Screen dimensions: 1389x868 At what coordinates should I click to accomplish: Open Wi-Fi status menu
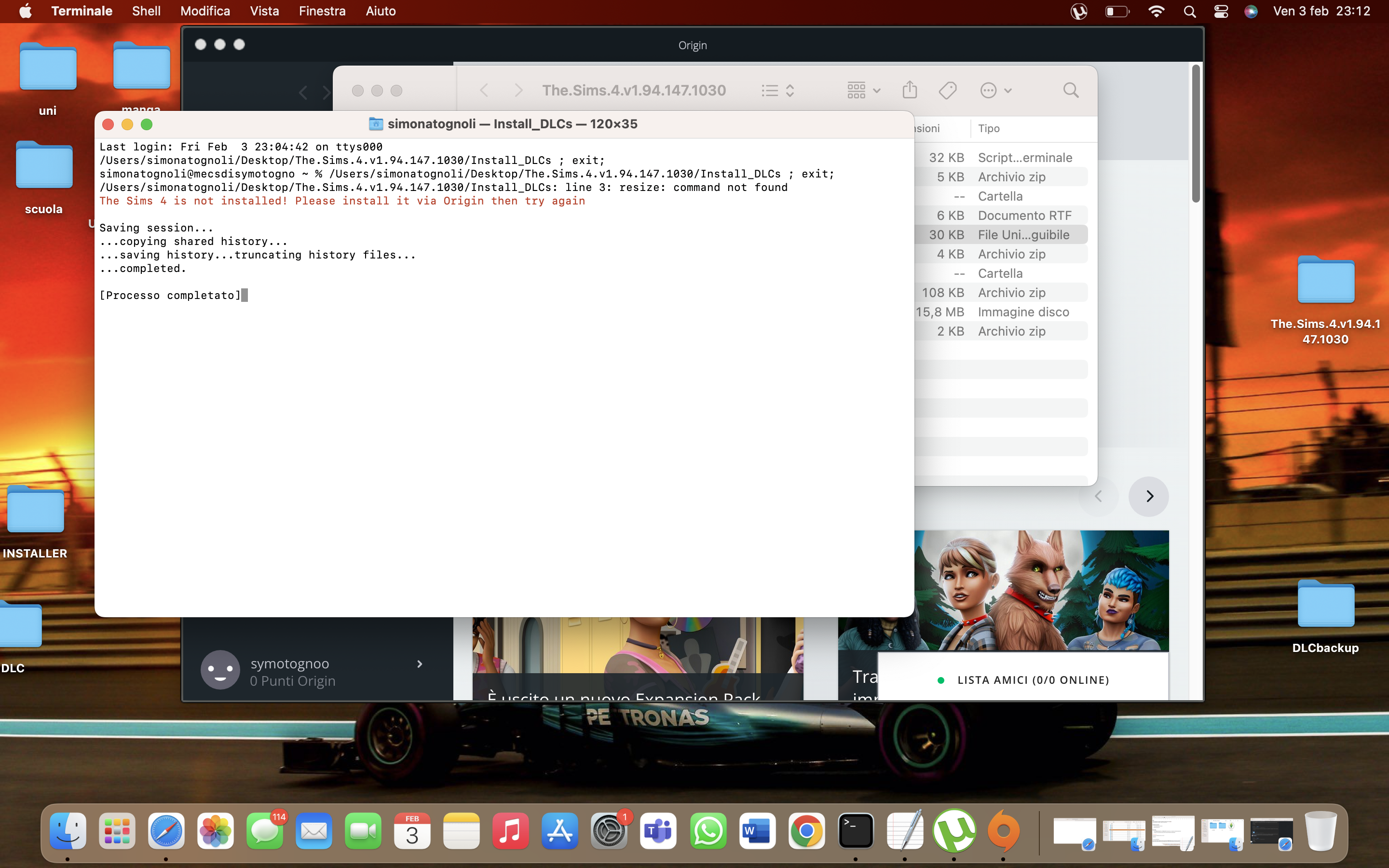tap(1156, 12)
